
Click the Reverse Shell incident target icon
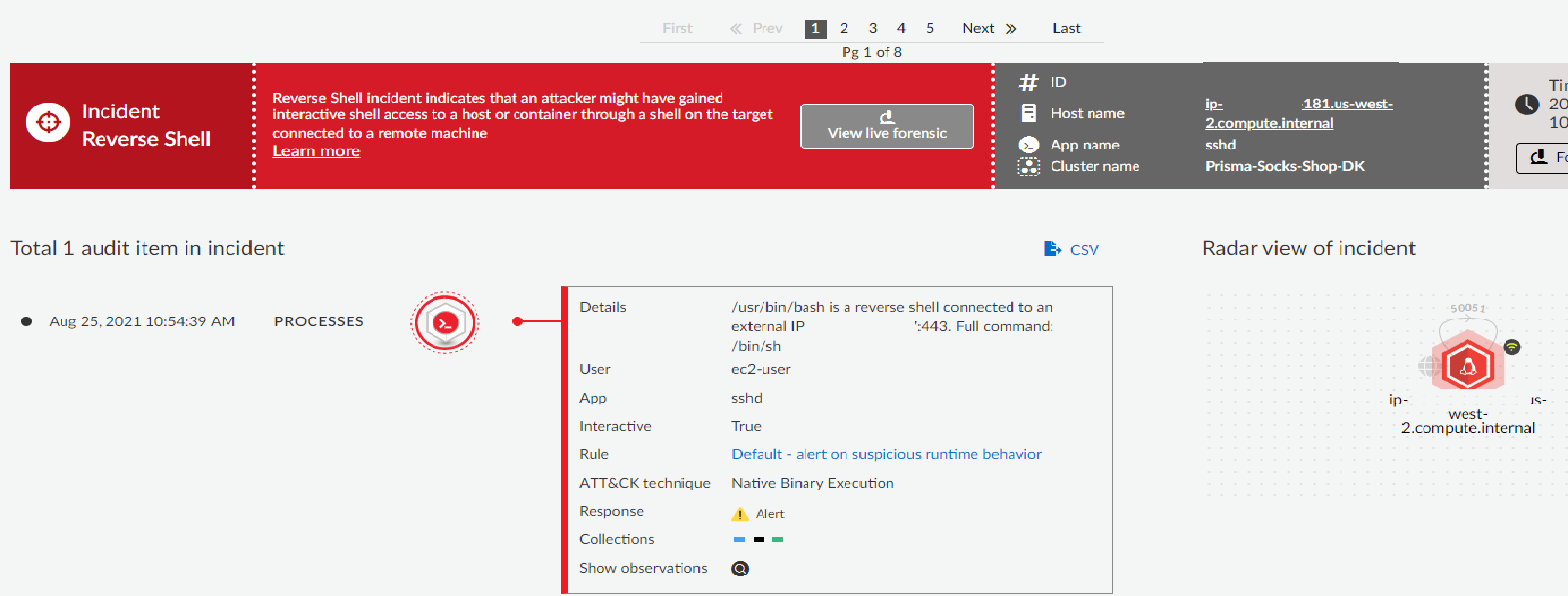coord(48,123)
